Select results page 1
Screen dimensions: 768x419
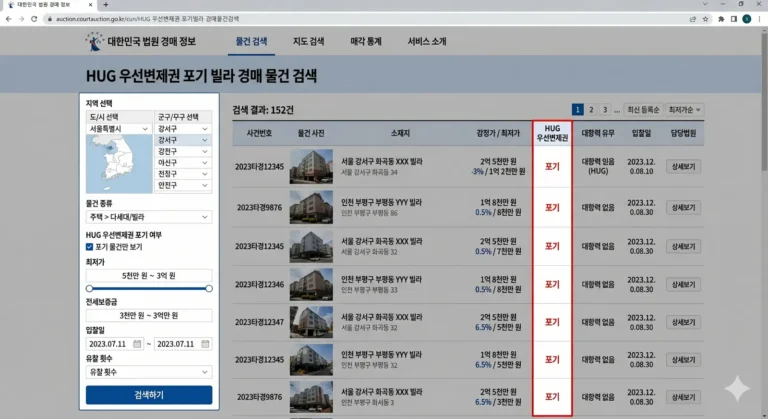577,110
